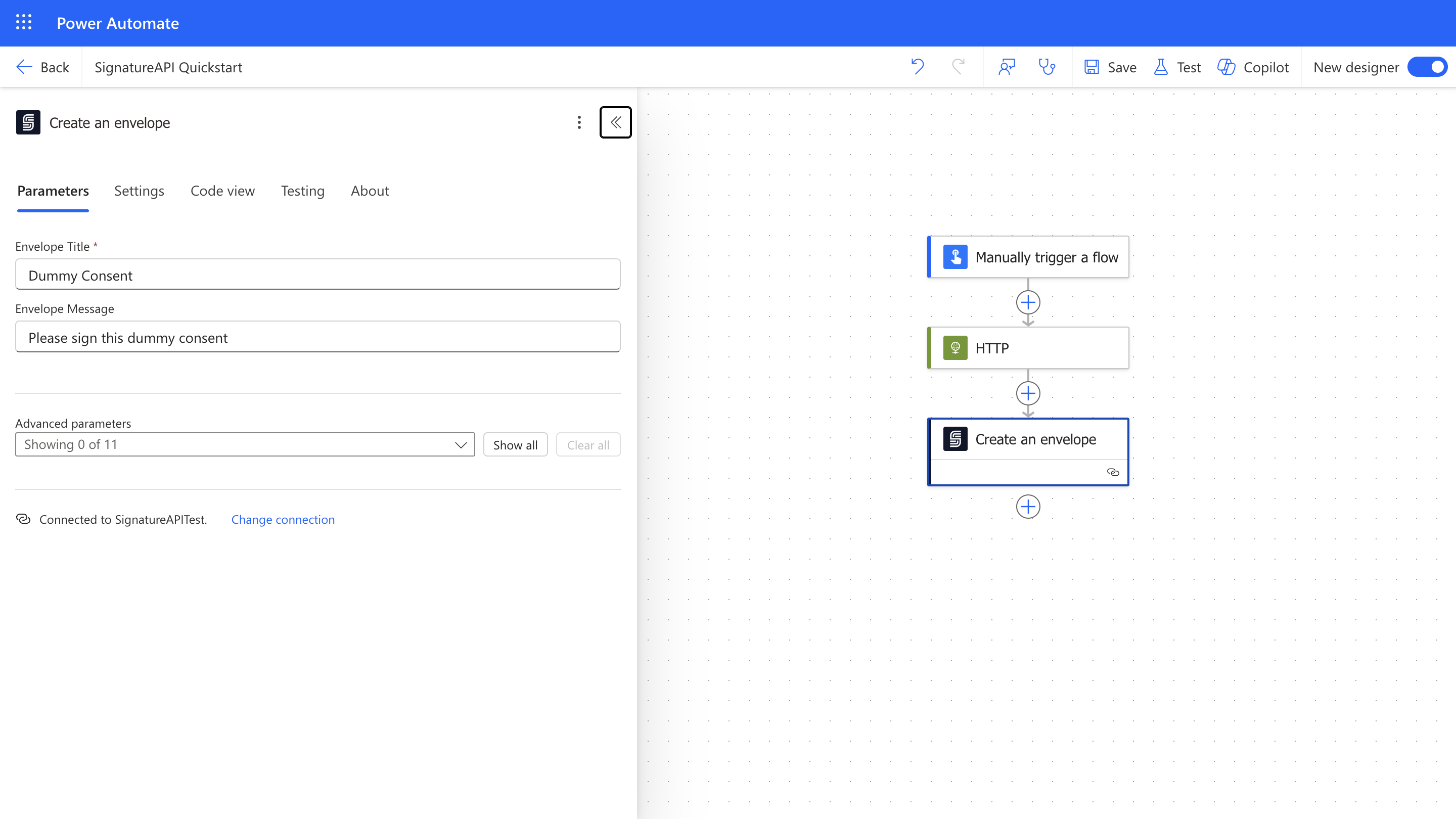Viewport: 1456px width, 819px height.
Task: Insert step below Create an envelope
Action: (x=1028, y=507)
